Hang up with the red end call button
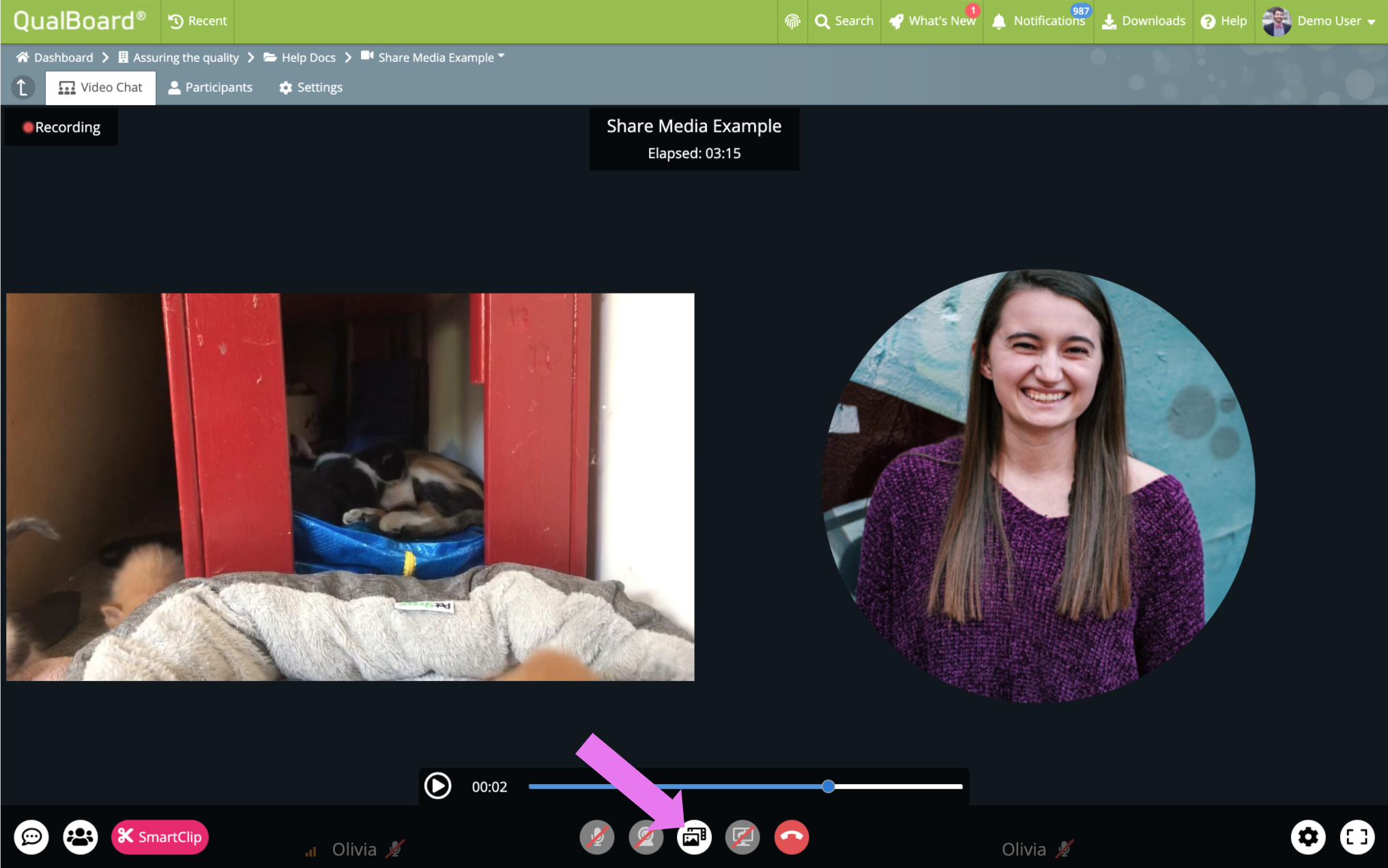This screenshot has width=1388, height=868. tap(792, 837)
